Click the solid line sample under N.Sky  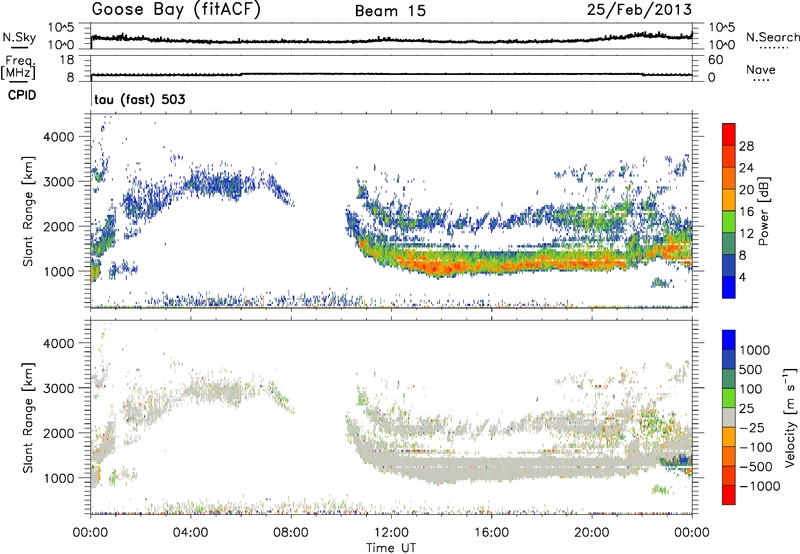point(19,48)
